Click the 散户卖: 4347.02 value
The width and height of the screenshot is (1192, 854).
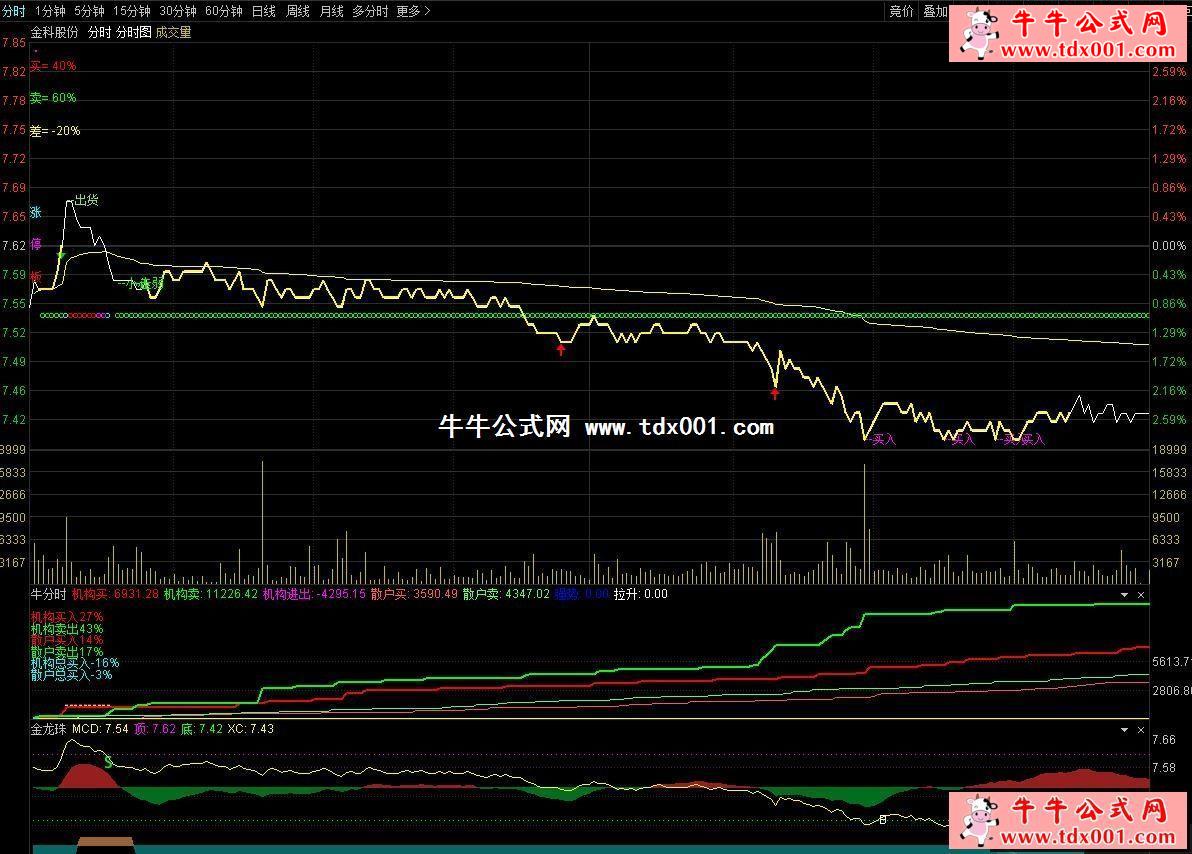[x=506, y=594]
